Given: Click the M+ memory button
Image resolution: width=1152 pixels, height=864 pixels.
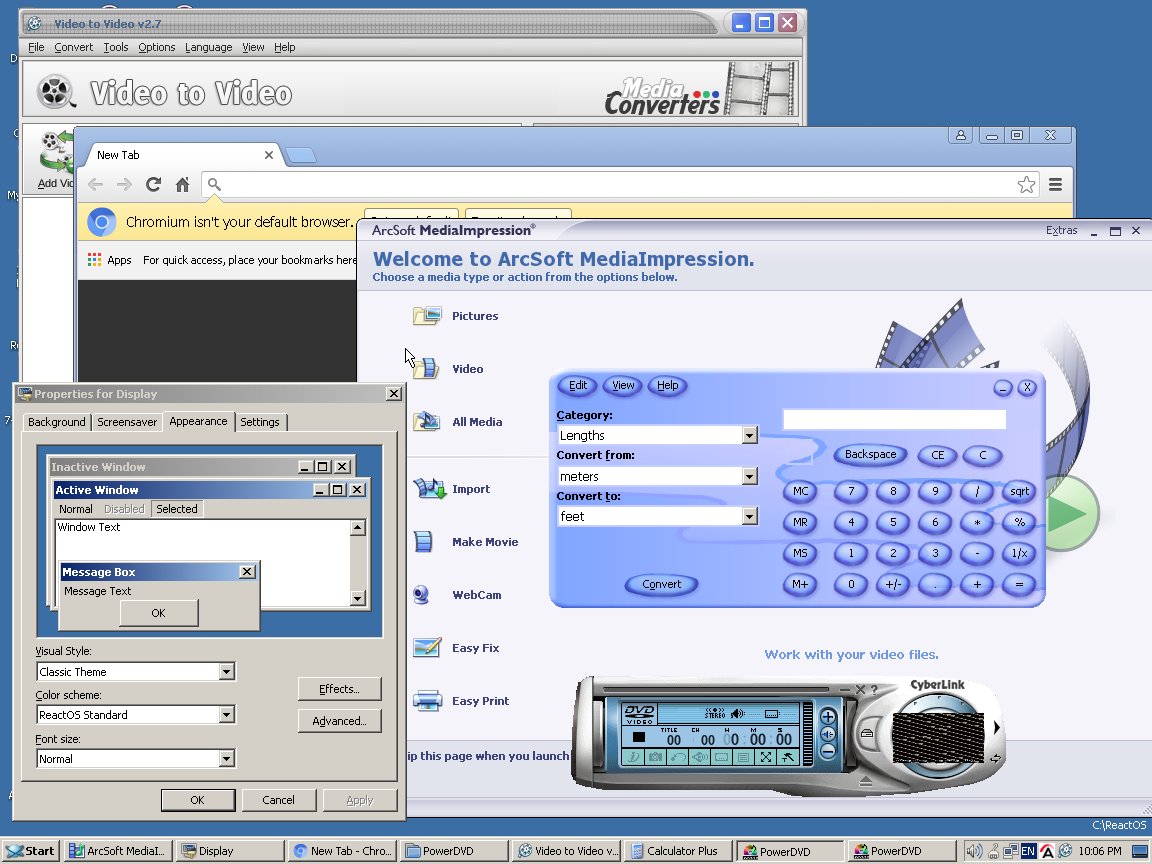Looking at the screenshot, I should 800,584.
